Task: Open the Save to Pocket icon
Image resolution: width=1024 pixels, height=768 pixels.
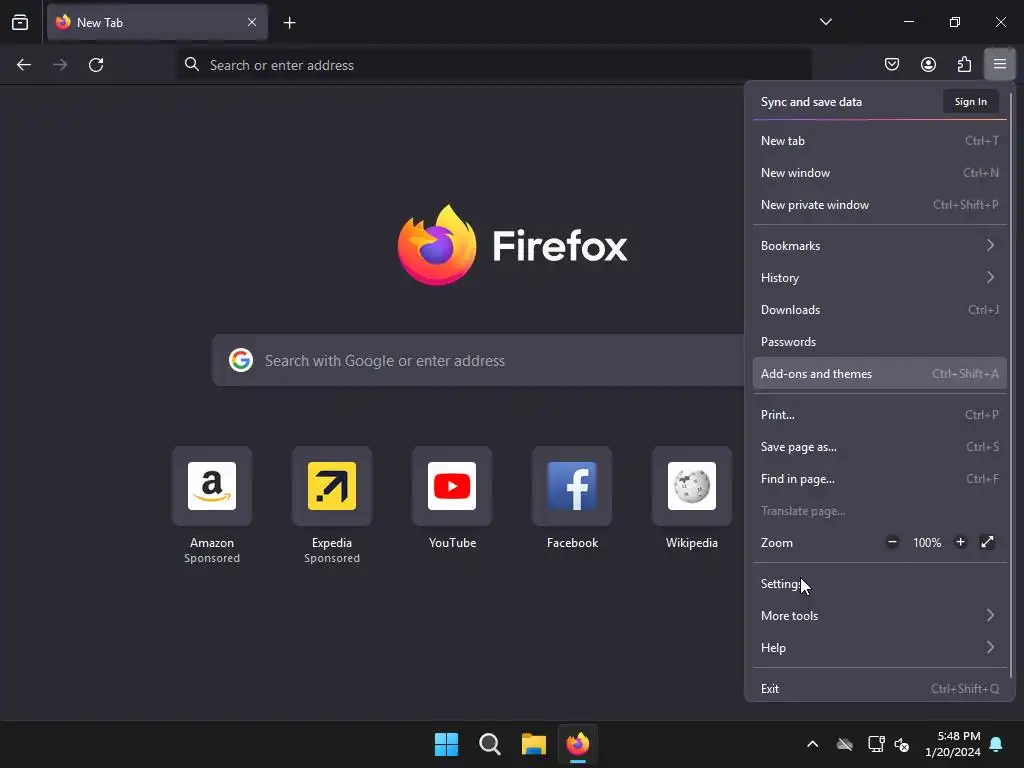Action: (x=892, y=64)
